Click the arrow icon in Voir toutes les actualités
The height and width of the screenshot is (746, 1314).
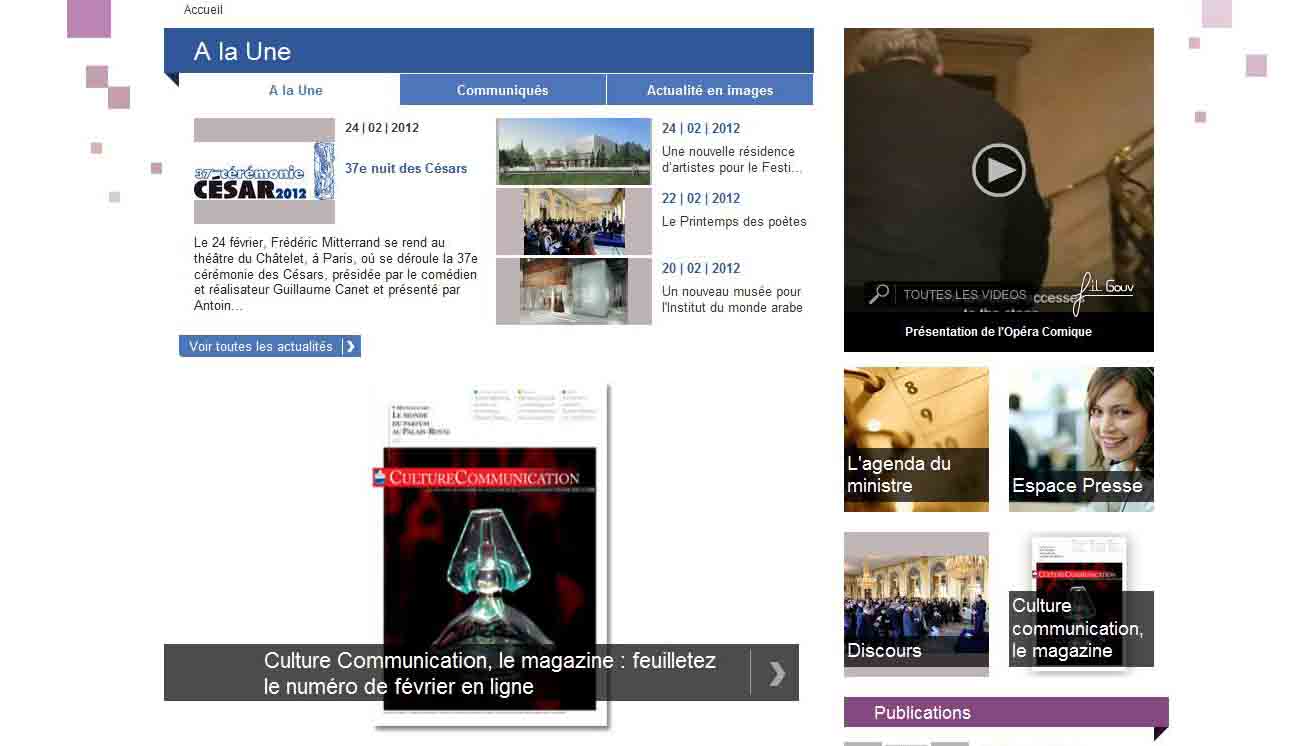[x=350, y=346]
